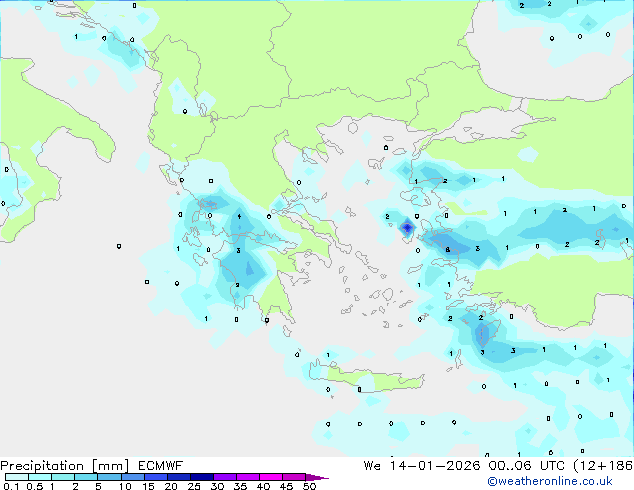Select the 0.5–1 mm legend color box
The image size is (634, 490).
[40, 477]
